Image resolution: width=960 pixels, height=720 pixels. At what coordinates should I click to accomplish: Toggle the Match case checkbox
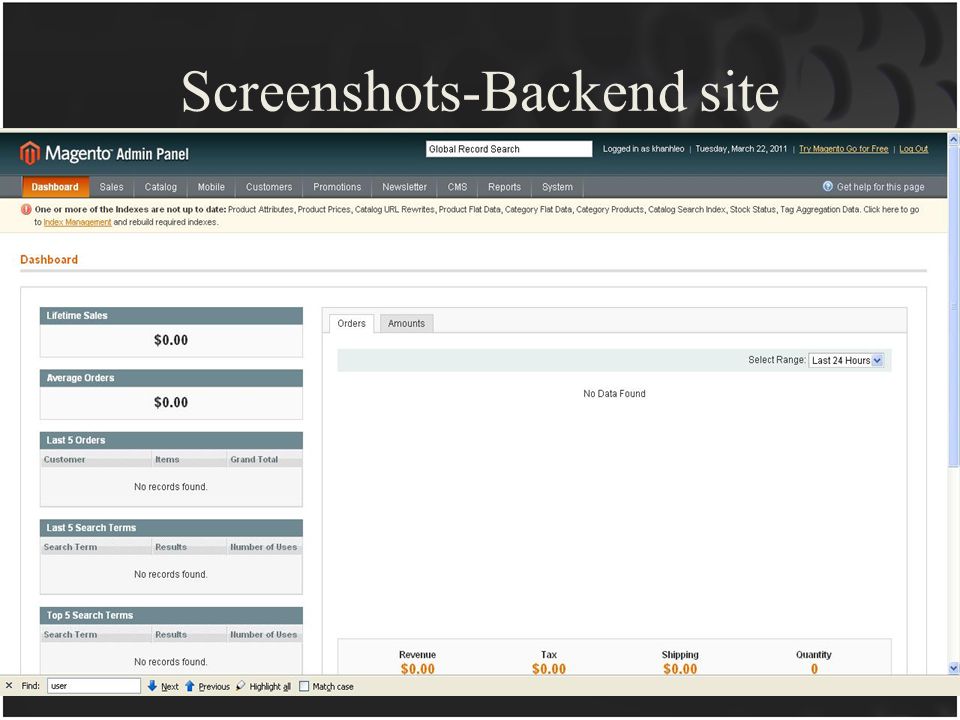coord(304,686)
